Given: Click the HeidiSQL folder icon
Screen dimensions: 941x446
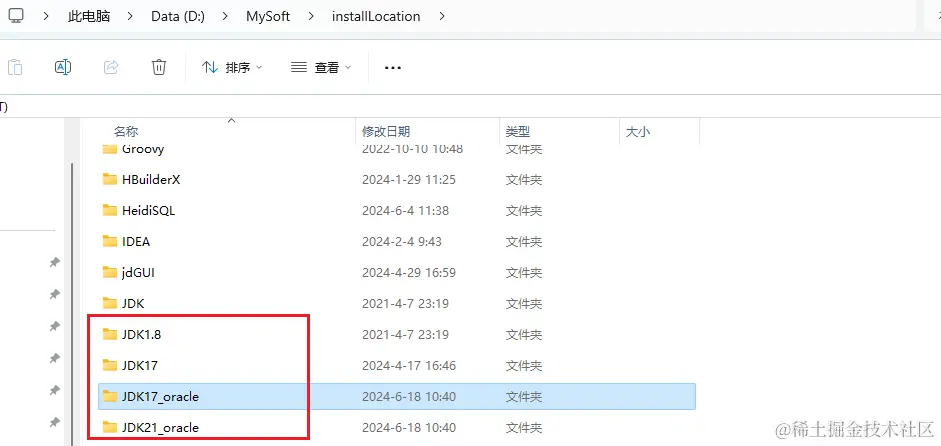Looking at the screenshot, I should tap(109, 210).
